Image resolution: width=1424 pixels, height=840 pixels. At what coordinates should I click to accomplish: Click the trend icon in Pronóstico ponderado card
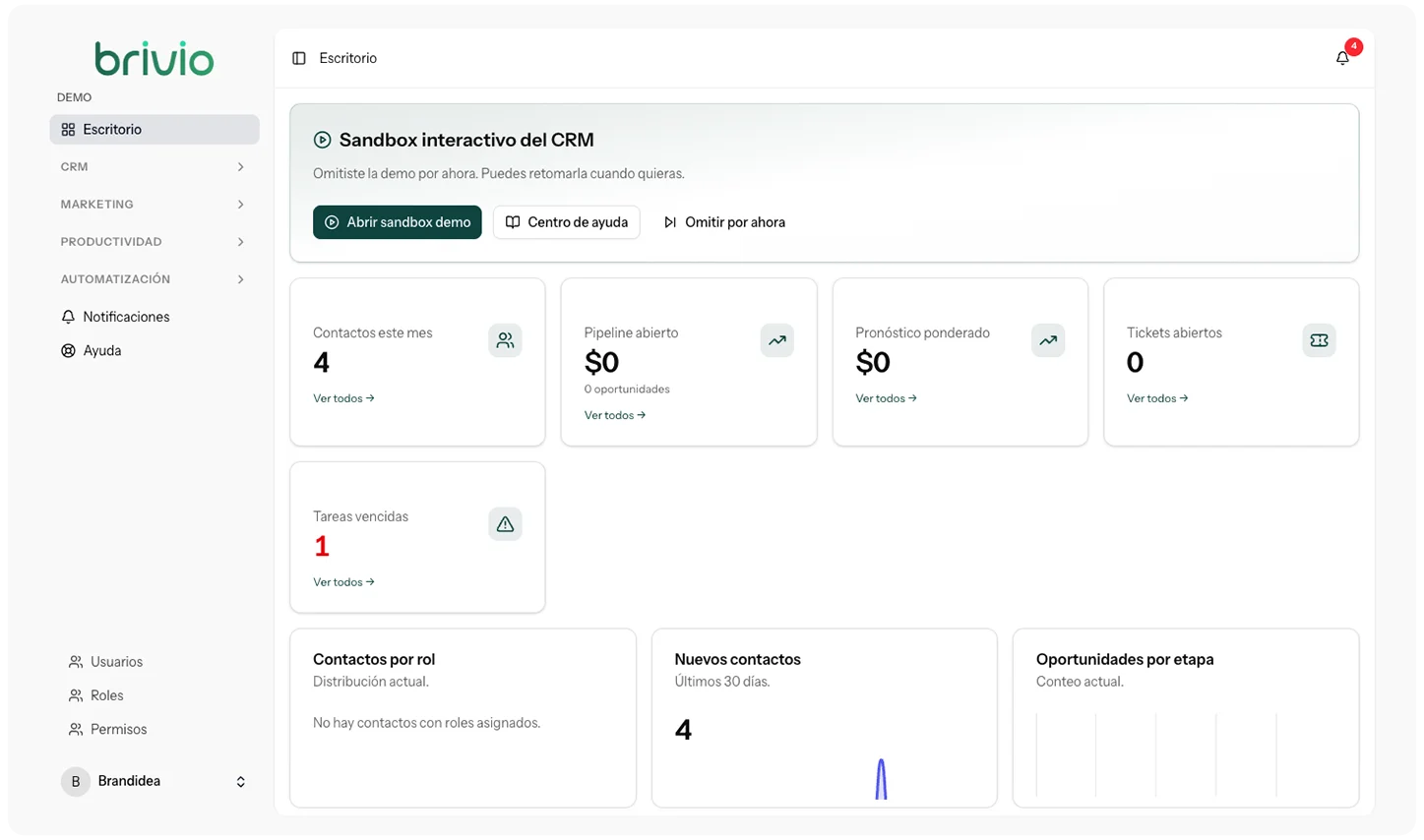point(1048,340)
